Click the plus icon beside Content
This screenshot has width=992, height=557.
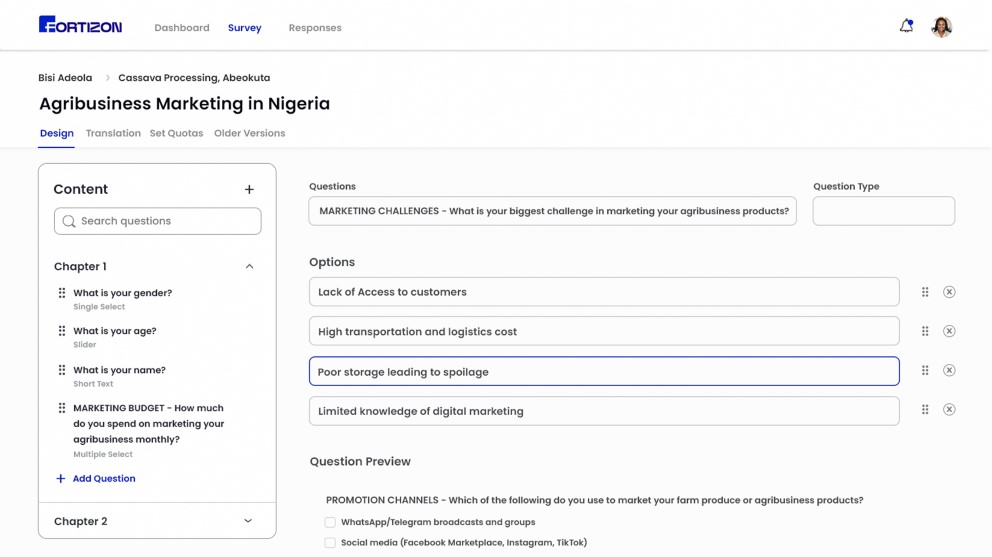(249, 189)
